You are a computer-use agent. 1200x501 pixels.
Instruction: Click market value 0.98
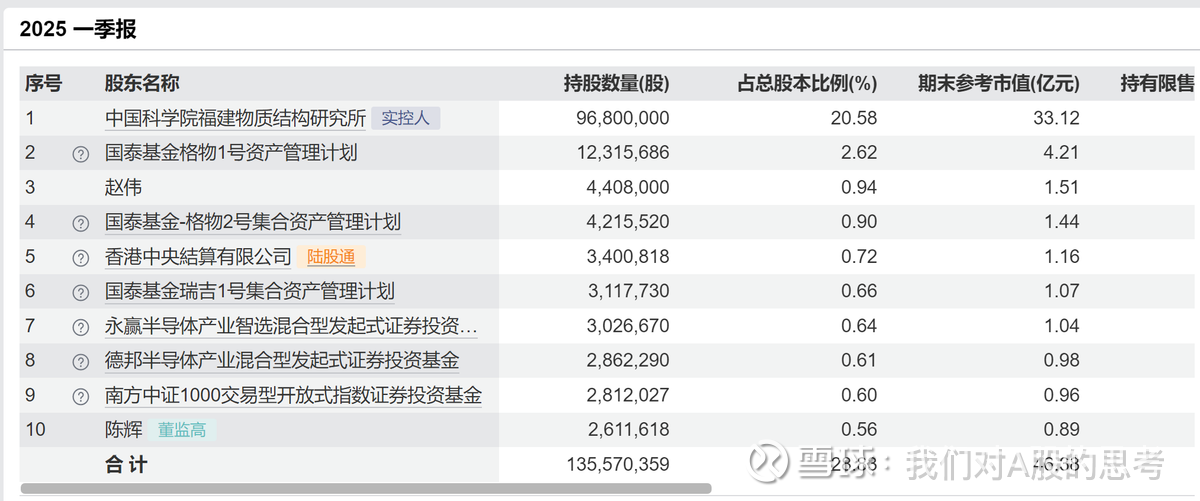coord(1061,361)
